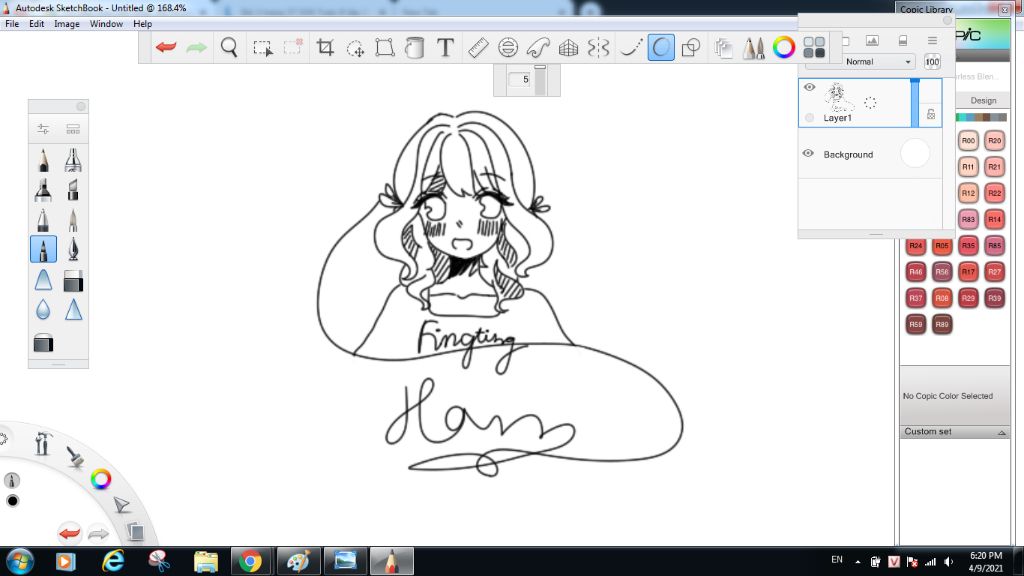Open the Edit menu
The height and width of the screenshot is (576, 1024).
tap(37, 24)
